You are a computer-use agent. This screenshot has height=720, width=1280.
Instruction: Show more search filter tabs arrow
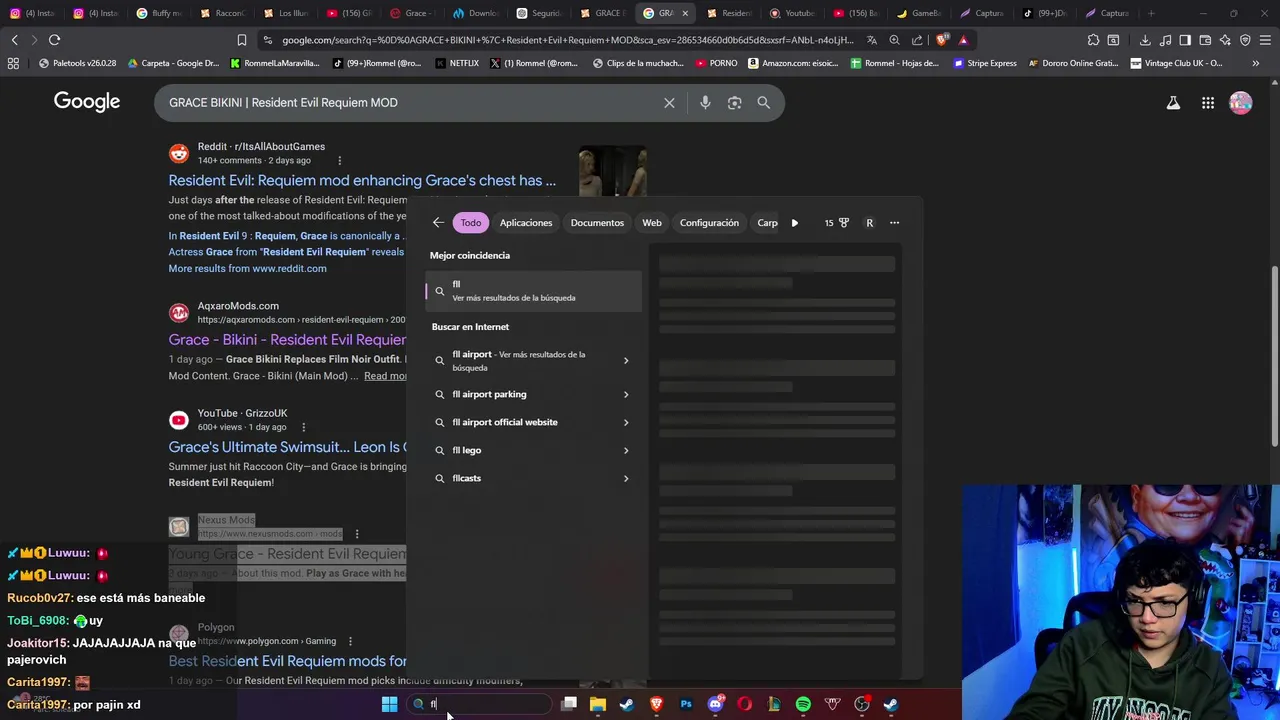(794, 223)
